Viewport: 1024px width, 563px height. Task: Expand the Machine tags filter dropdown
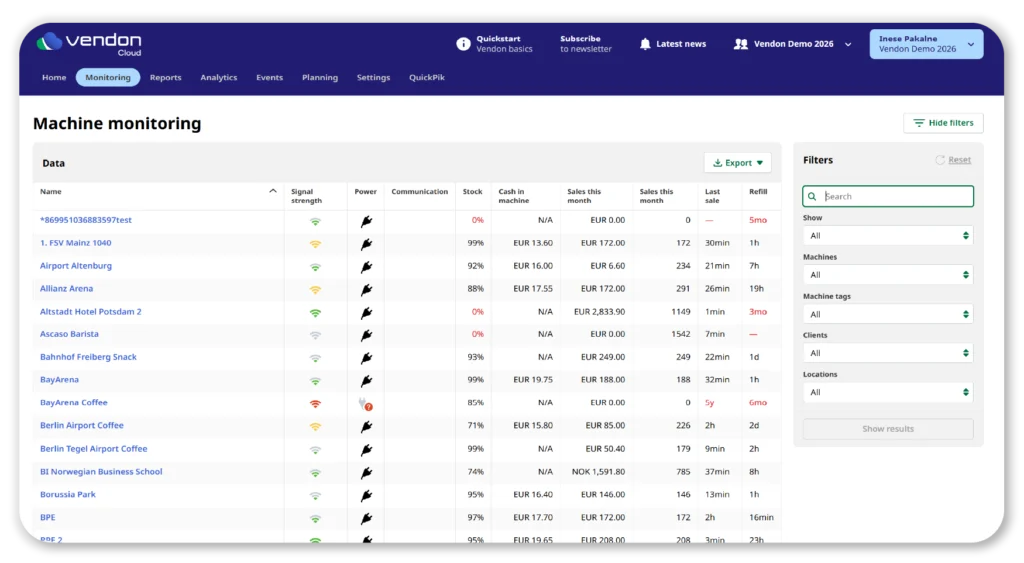tap(887, 314)
